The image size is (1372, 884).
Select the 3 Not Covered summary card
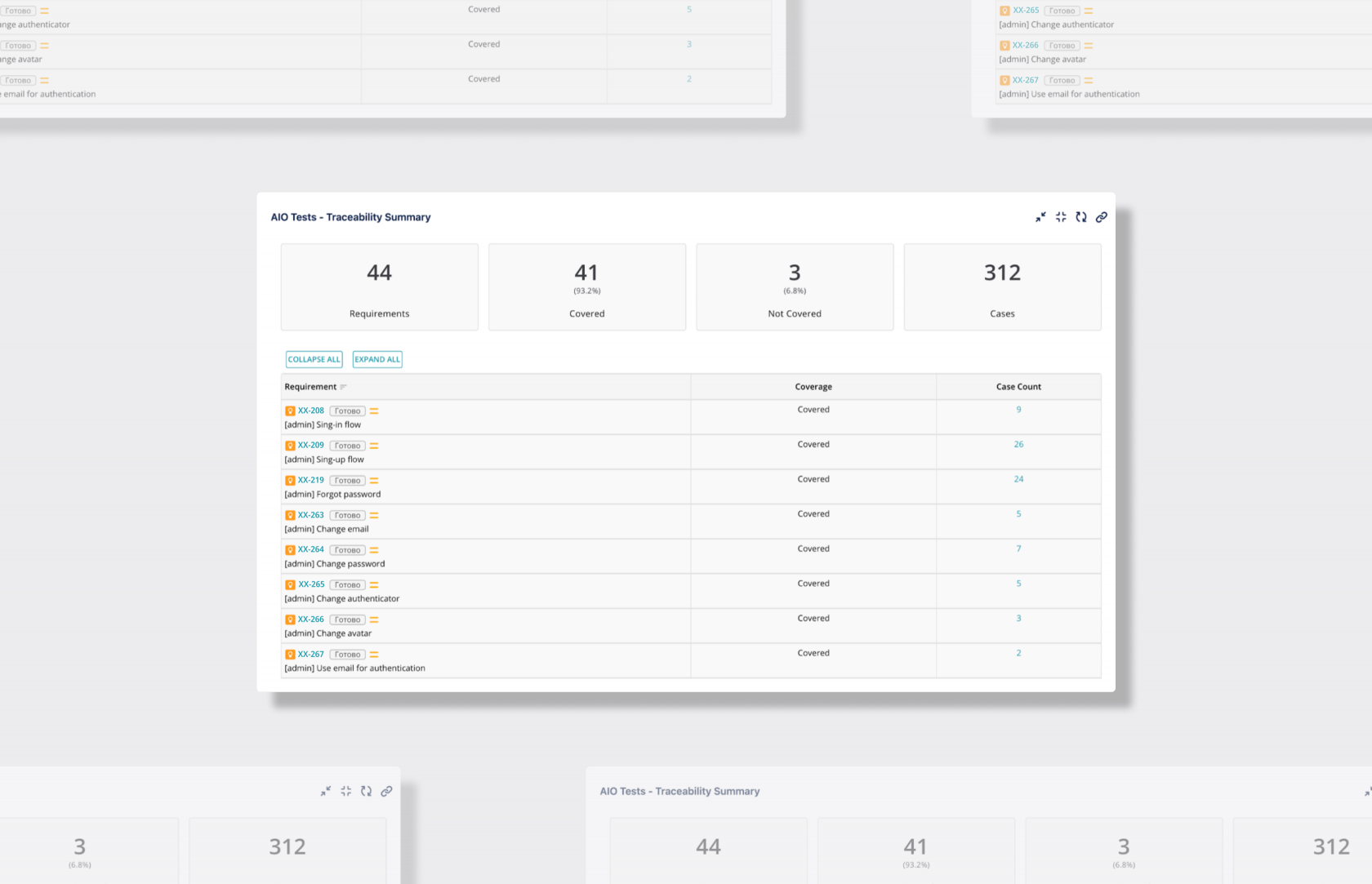click(x=795, y=287)
